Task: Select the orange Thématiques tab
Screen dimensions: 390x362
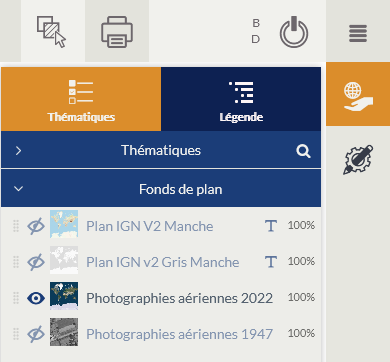Action: pyautogui.click(x=81, y=99)
